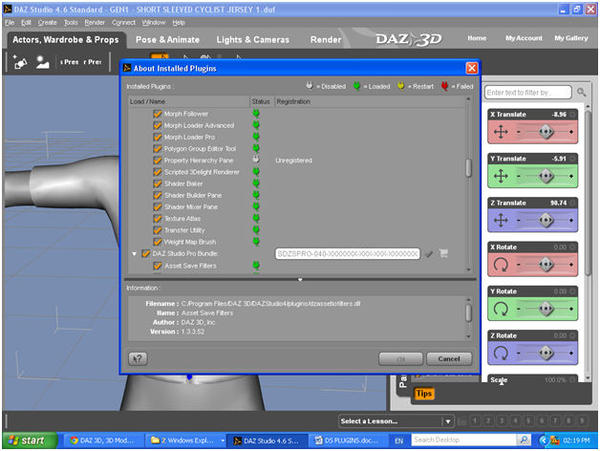Click the Windows Start button
The width and height of the screenshot is (600, 451).
(30, 440)
